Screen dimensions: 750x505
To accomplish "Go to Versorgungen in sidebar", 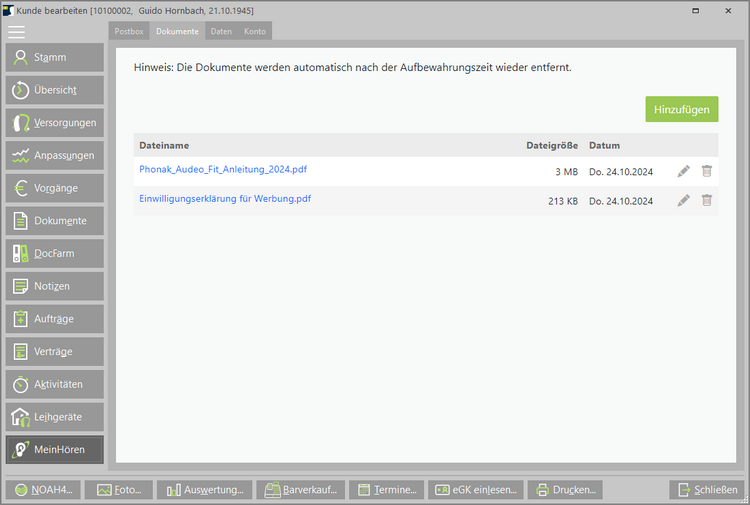I will click(55, 123).
